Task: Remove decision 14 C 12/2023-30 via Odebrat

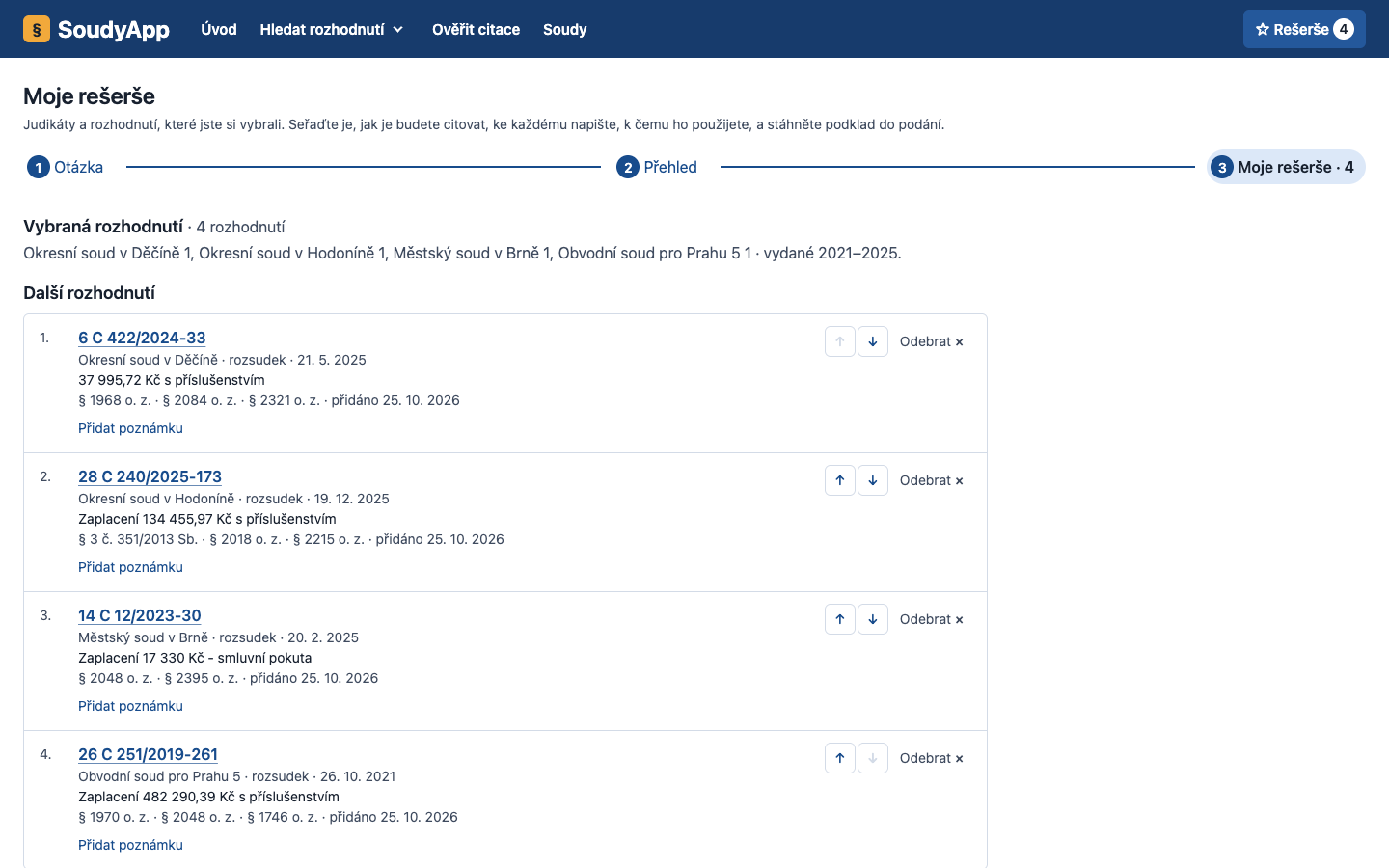Action: (x=932, y=619)
